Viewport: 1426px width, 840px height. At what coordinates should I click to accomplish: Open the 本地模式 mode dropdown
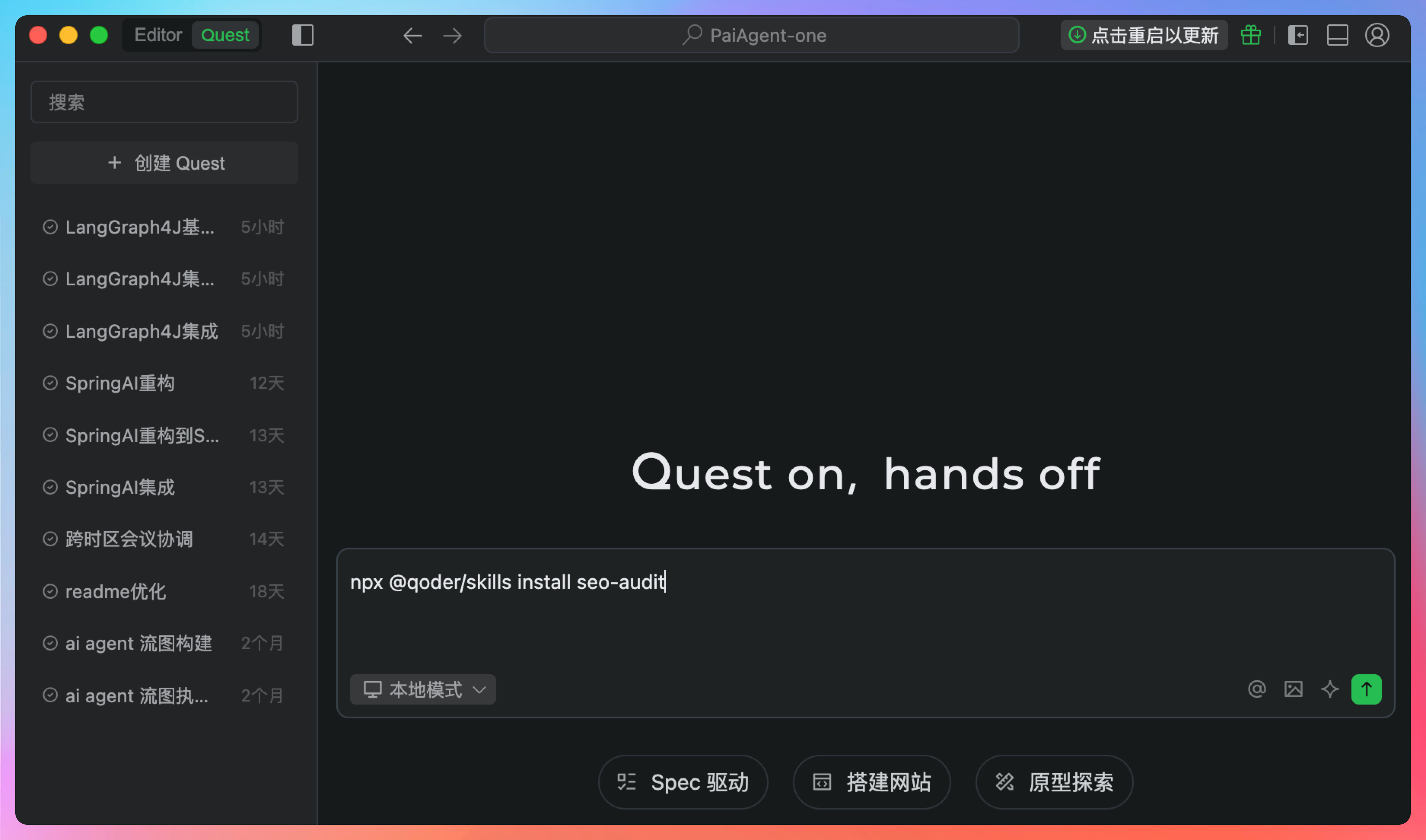pyautogui.click(x=423, y=689)
